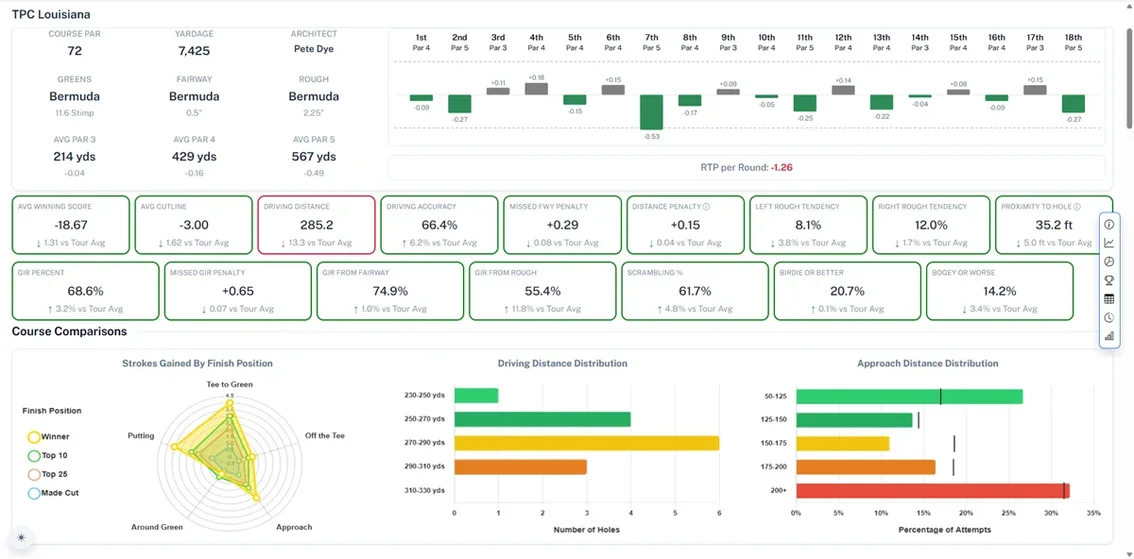This screenshot has height=559, width=1134.
Task: Open the line chart icon in the sidebar
Action: 1109,243
